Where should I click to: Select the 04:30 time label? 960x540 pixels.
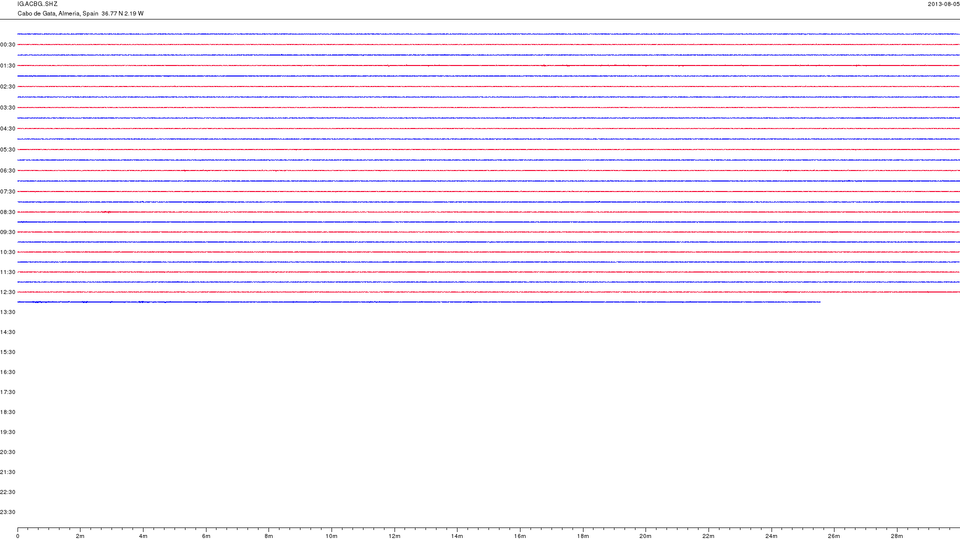click(x=7, y=129)
